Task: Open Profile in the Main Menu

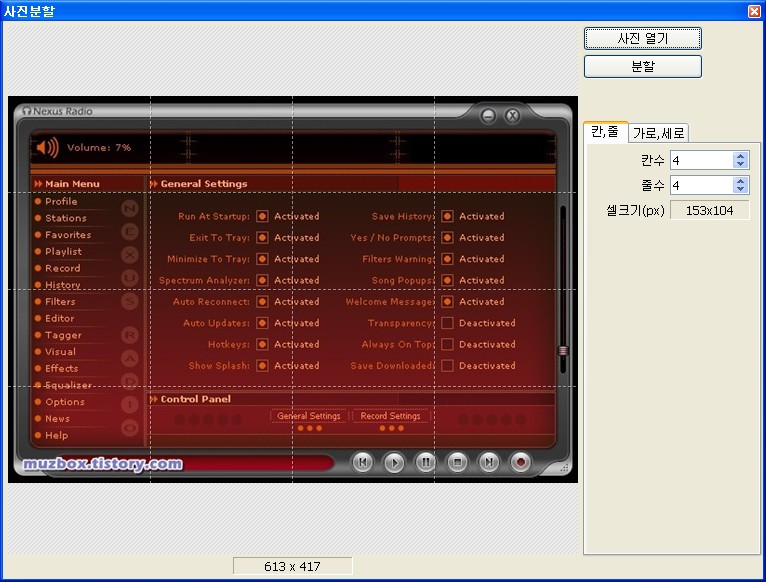Action: [x=61, y=201]
